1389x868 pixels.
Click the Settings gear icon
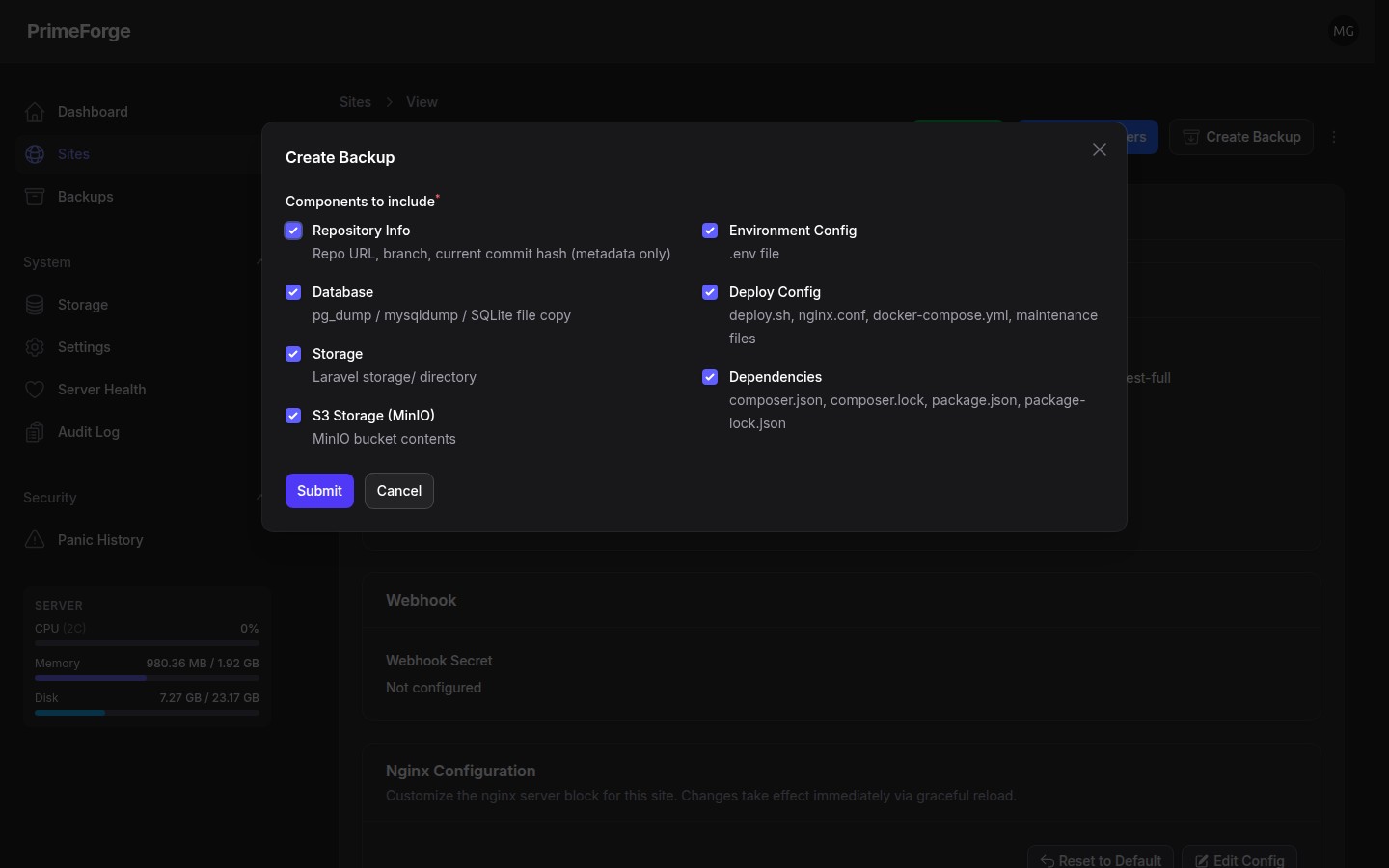tap(35, 347)
